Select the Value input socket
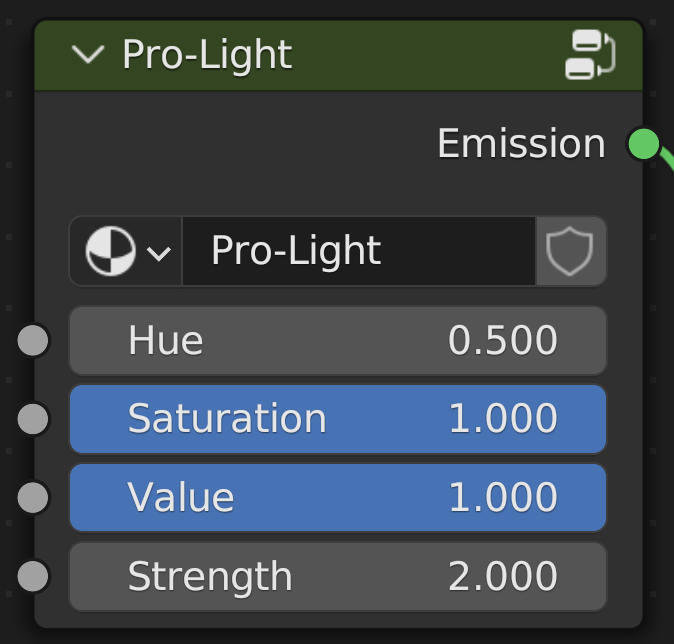Viewport: 674px width, 644px height. (x=34, y=497)
